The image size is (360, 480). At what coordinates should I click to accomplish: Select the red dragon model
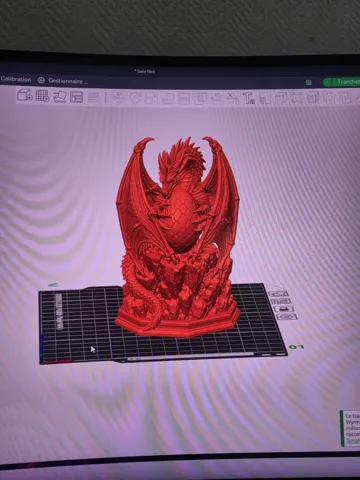pyautogui.click(x=178, y=237)
